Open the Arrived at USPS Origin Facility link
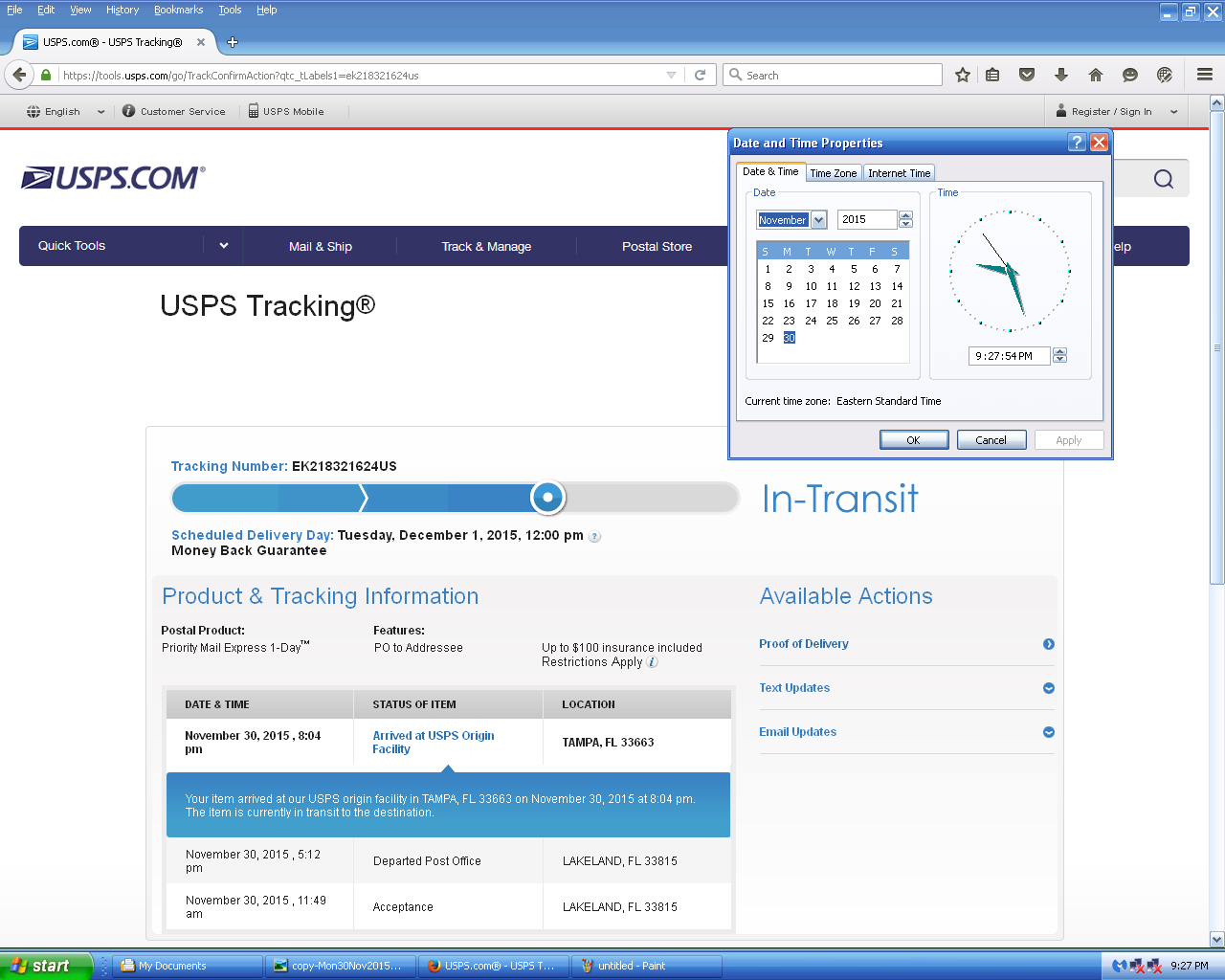The width and height of the screenshot is (1225, 980). pyautogui.click(x=433, y=743)
